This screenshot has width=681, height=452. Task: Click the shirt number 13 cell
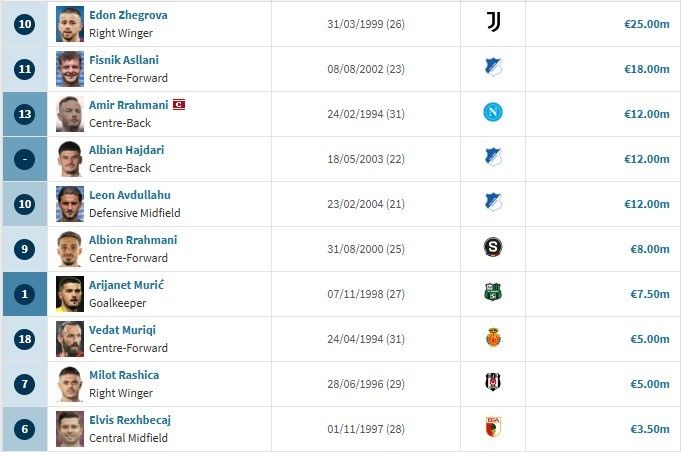tap(25, 114)
